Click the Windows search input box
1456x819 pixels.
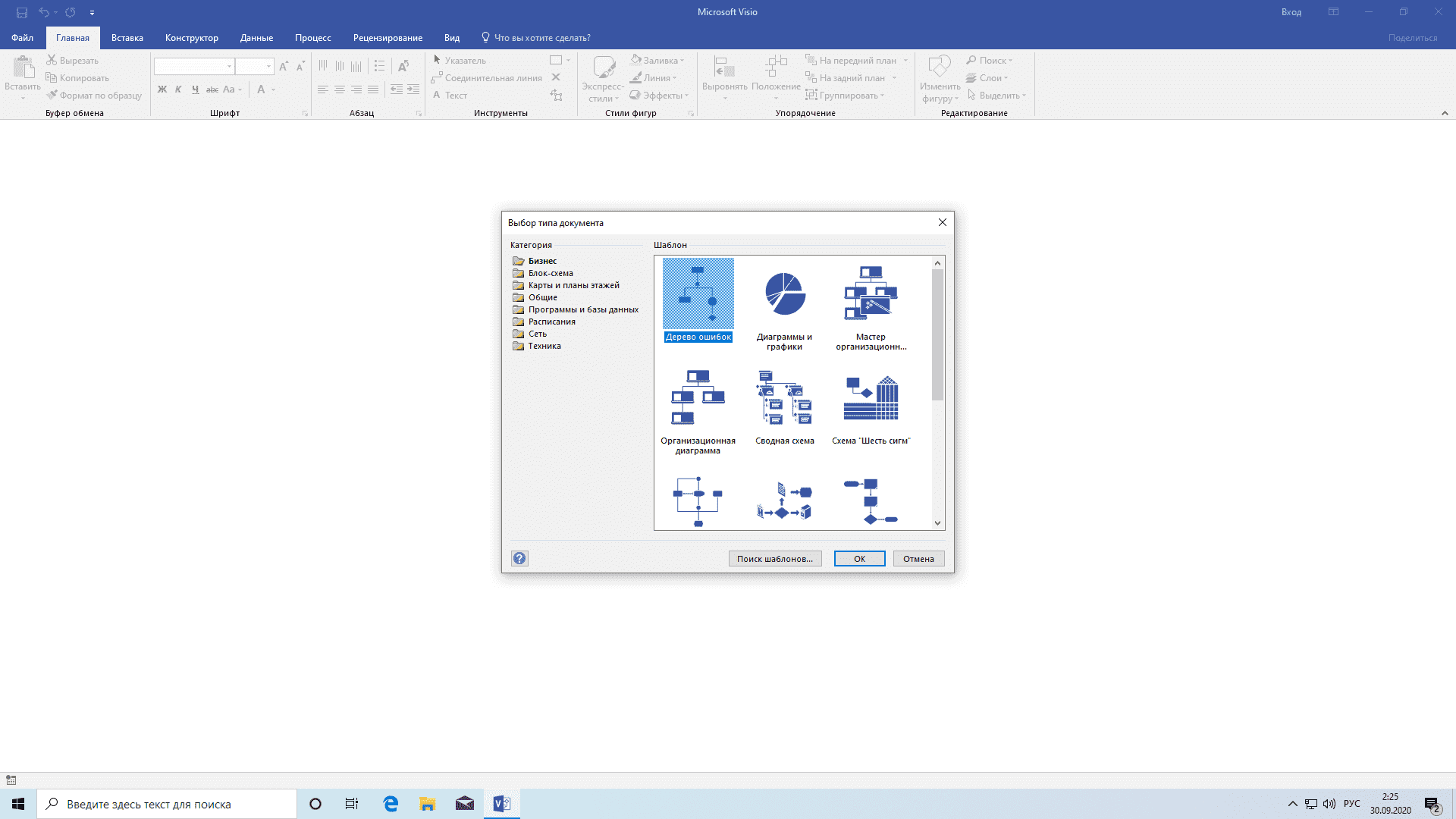pos(167,804)
